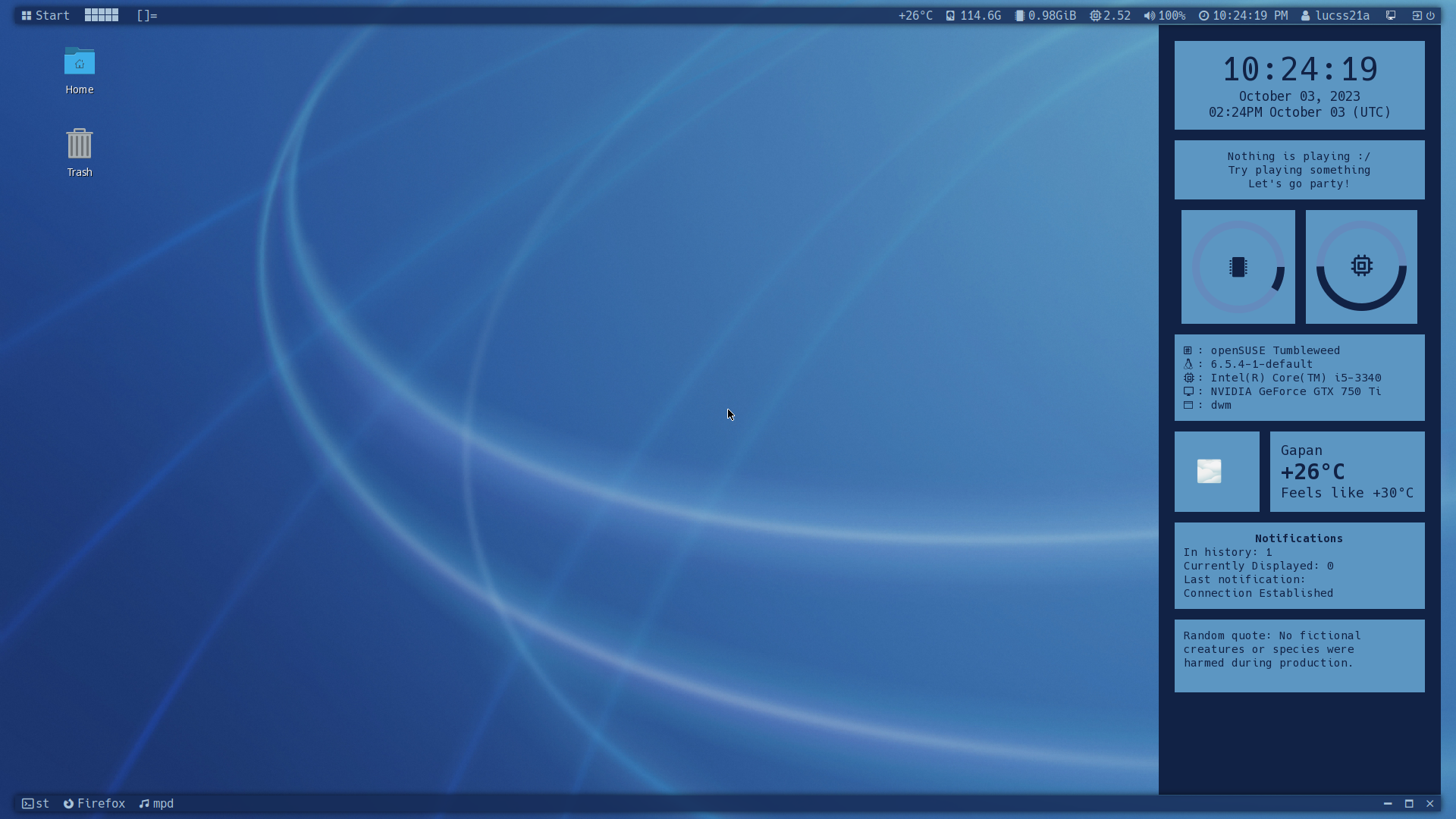Launch the st terminal from the bottom bar
The height and width of the screenshot is (819, 1456).
tap(36, 804)
